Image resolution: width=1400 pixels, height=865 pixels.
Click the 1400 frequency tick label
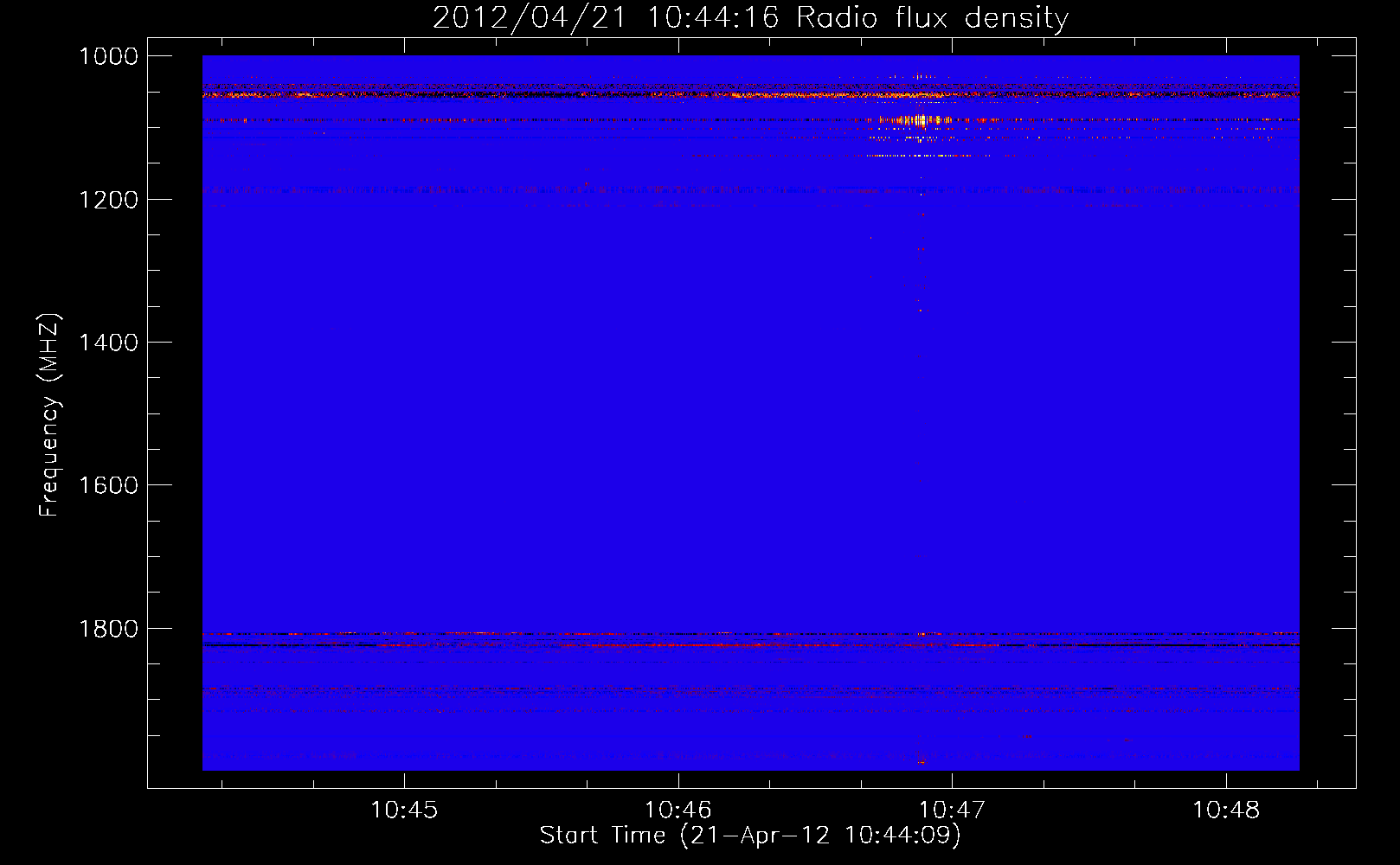108,343
